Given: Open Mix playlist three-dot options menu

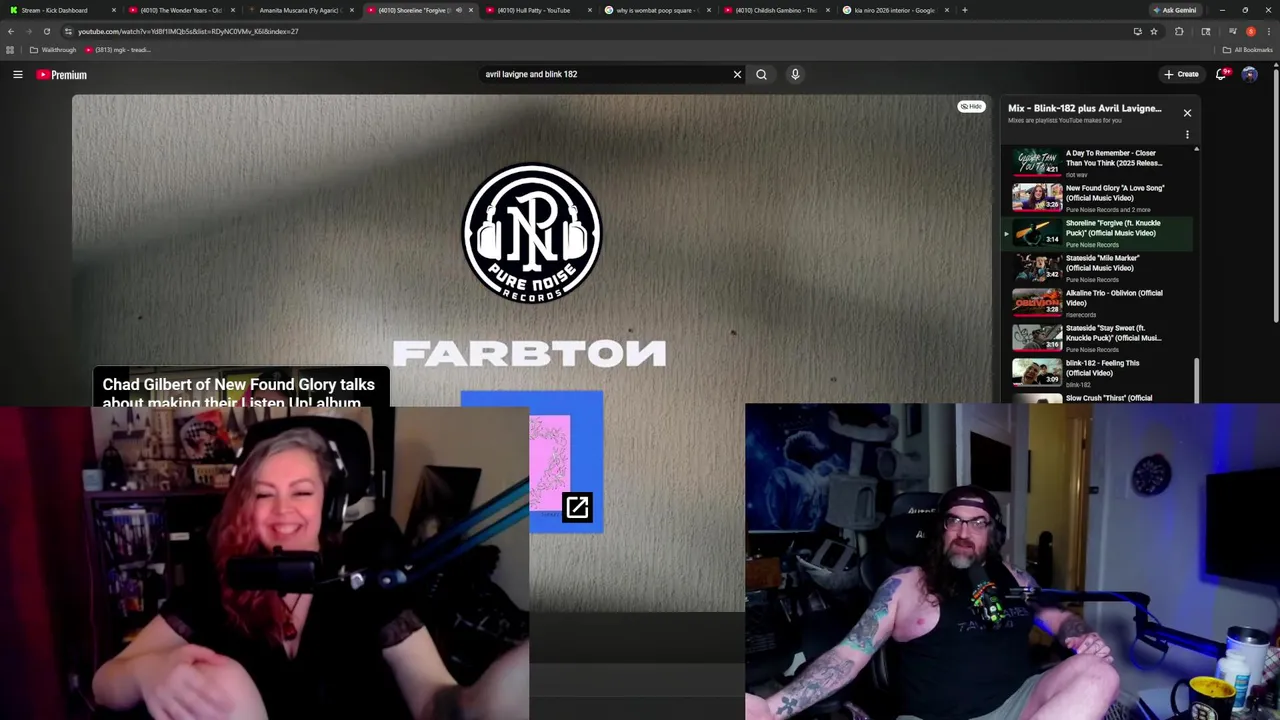Looking at the screenshot, I should point(1187,135).
